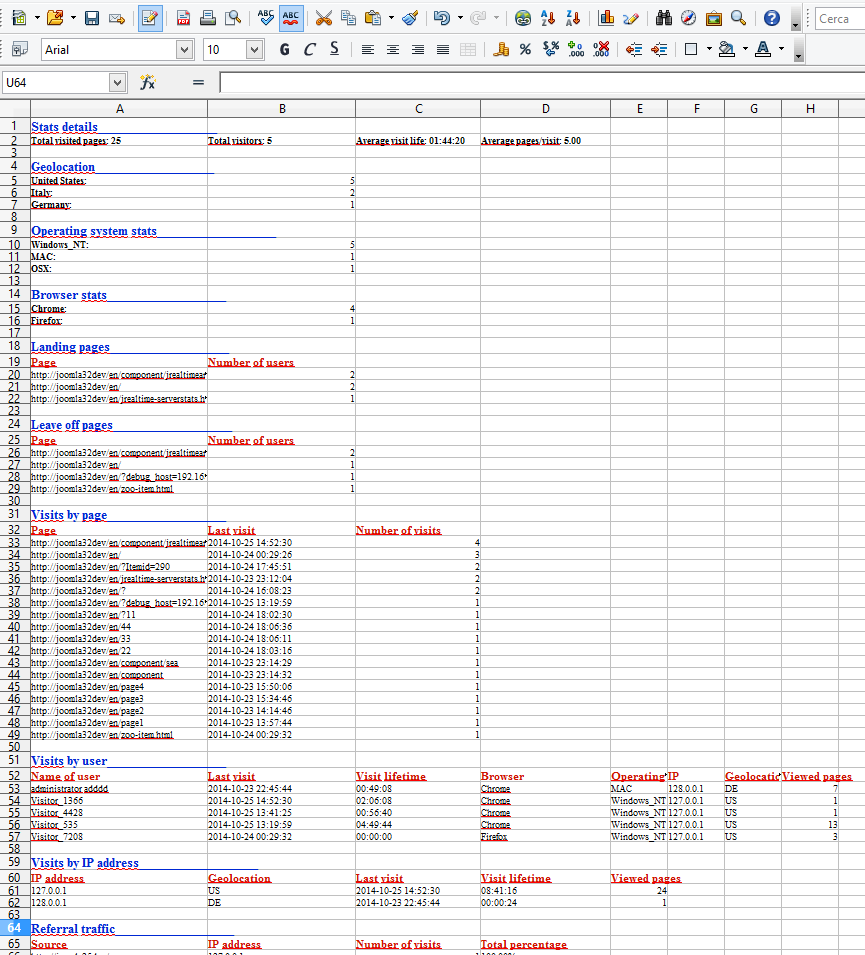Viewport: 865px width, 955px height.
Task: Open Styles and Formatting panel
Action: pyautogui.click(x=19, y=49)
